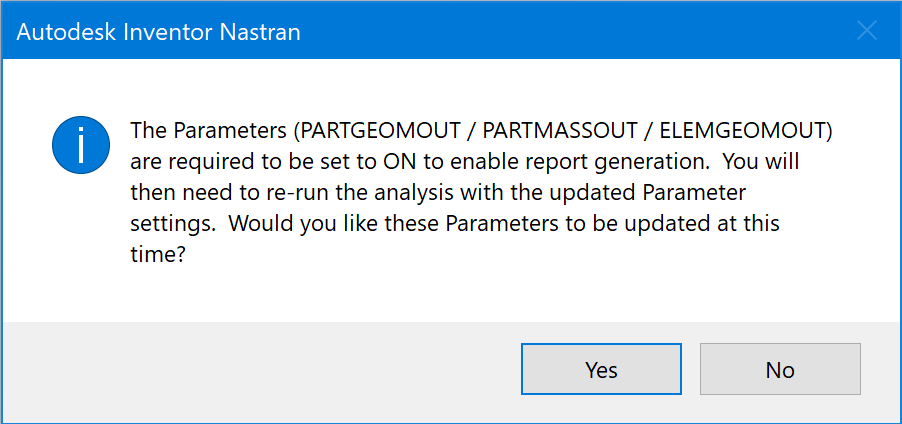This screenshot has height=424, width=902.
Task: Click the Autodesk Inventor Nastran title text
Action: coord(158,32)
